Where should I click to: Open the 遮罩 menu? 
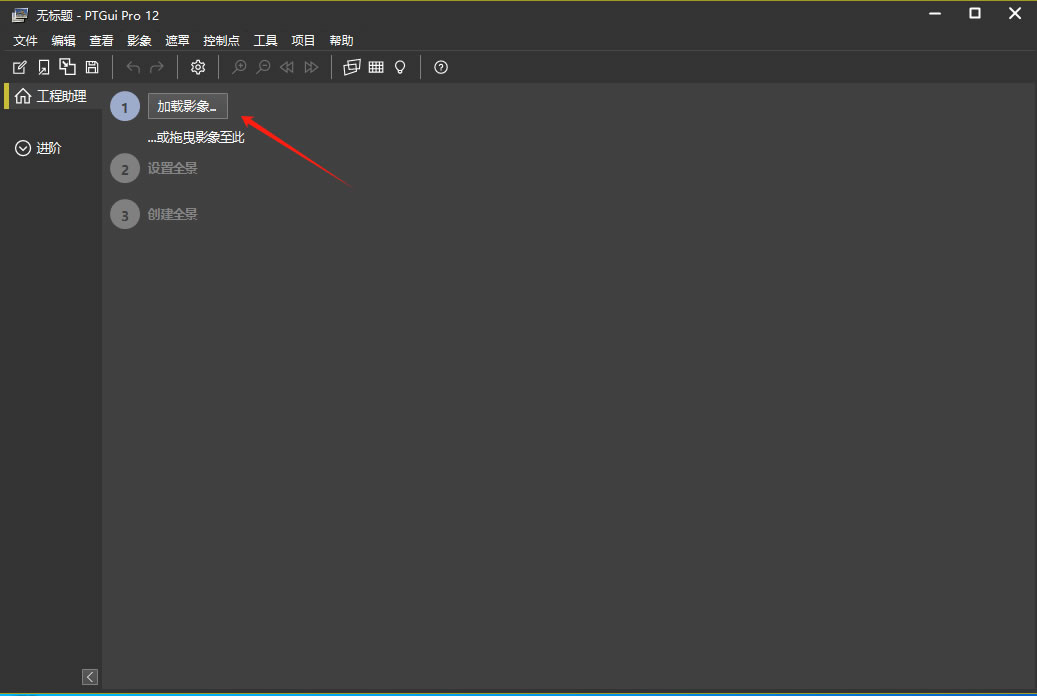click(x=177, y=41)
